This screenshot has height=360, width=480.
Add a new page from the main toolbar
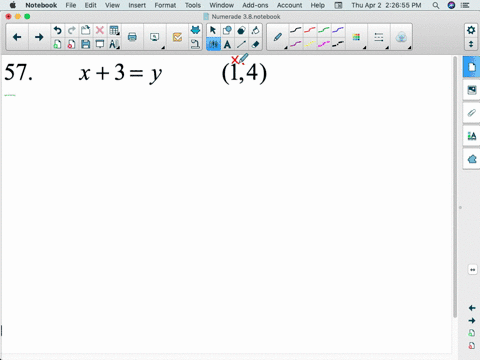pyautogui.click(x=57, y=44)
